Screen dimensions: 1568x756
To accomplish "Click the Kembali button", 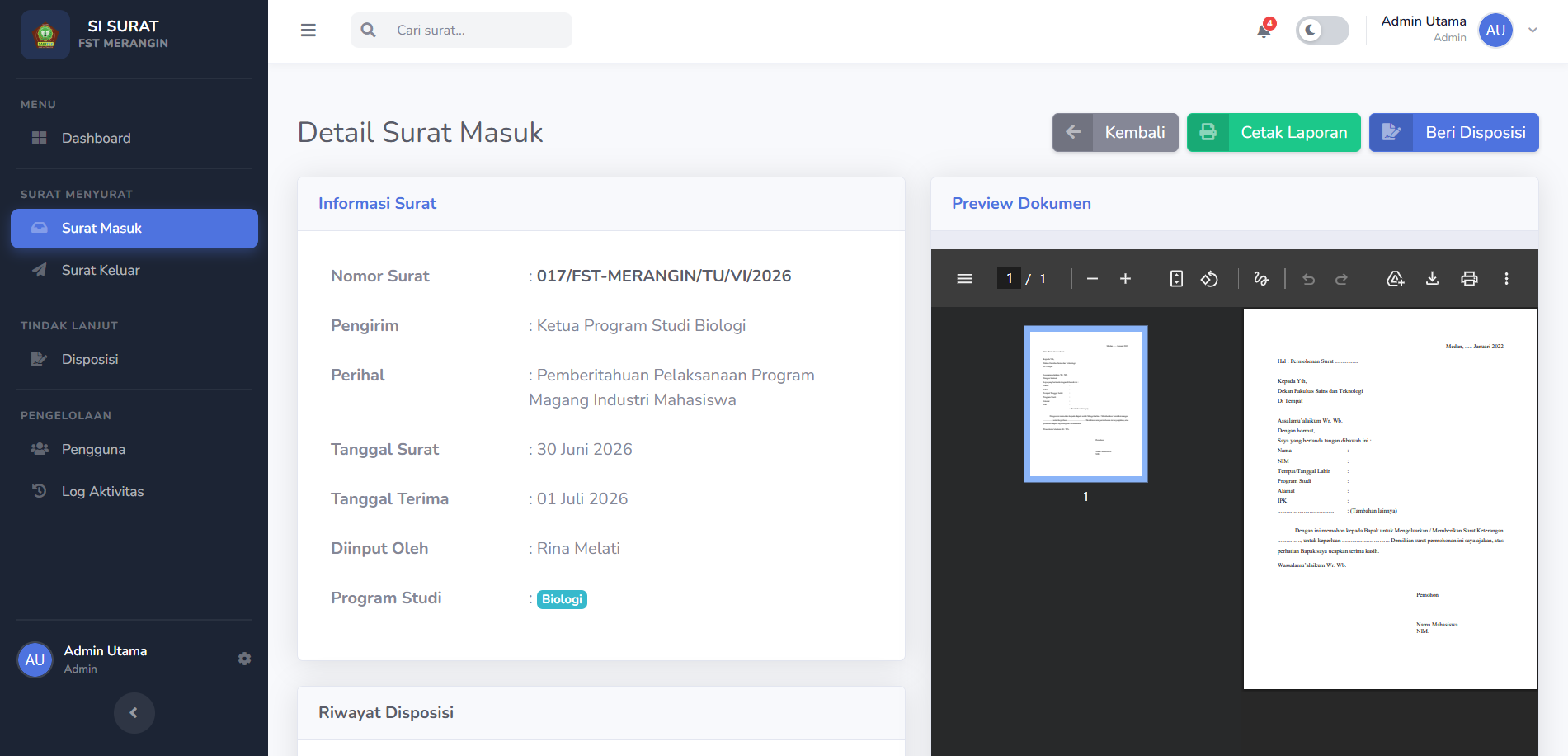I will tap(1115, 132).
